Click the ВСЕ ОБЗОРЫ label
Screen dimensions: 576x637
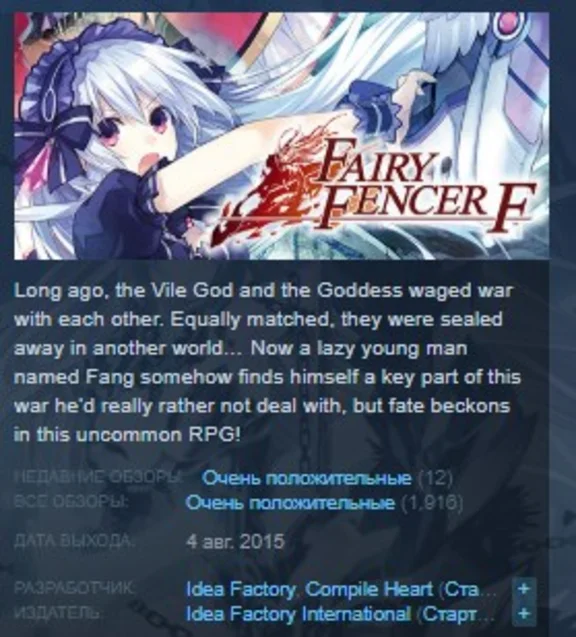pos(71,502)
